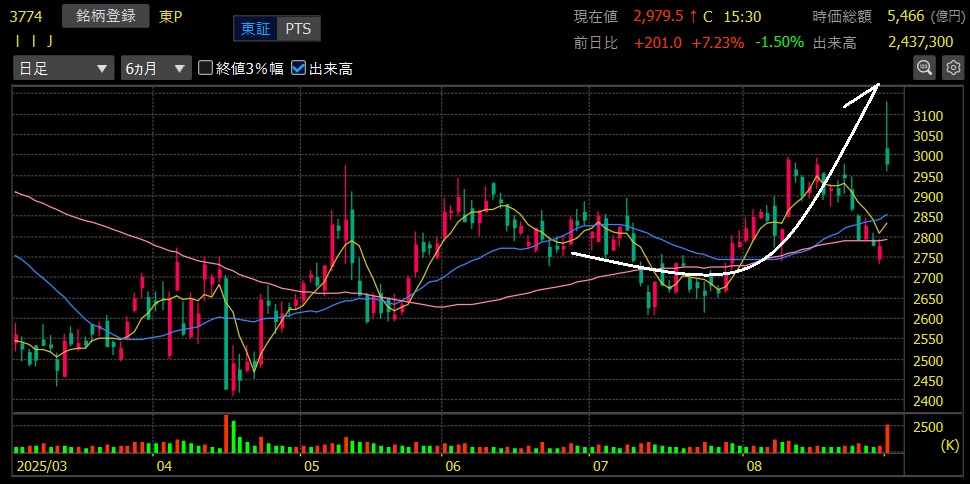
Task: Click the 東P market label
Action: click(171, 16)
